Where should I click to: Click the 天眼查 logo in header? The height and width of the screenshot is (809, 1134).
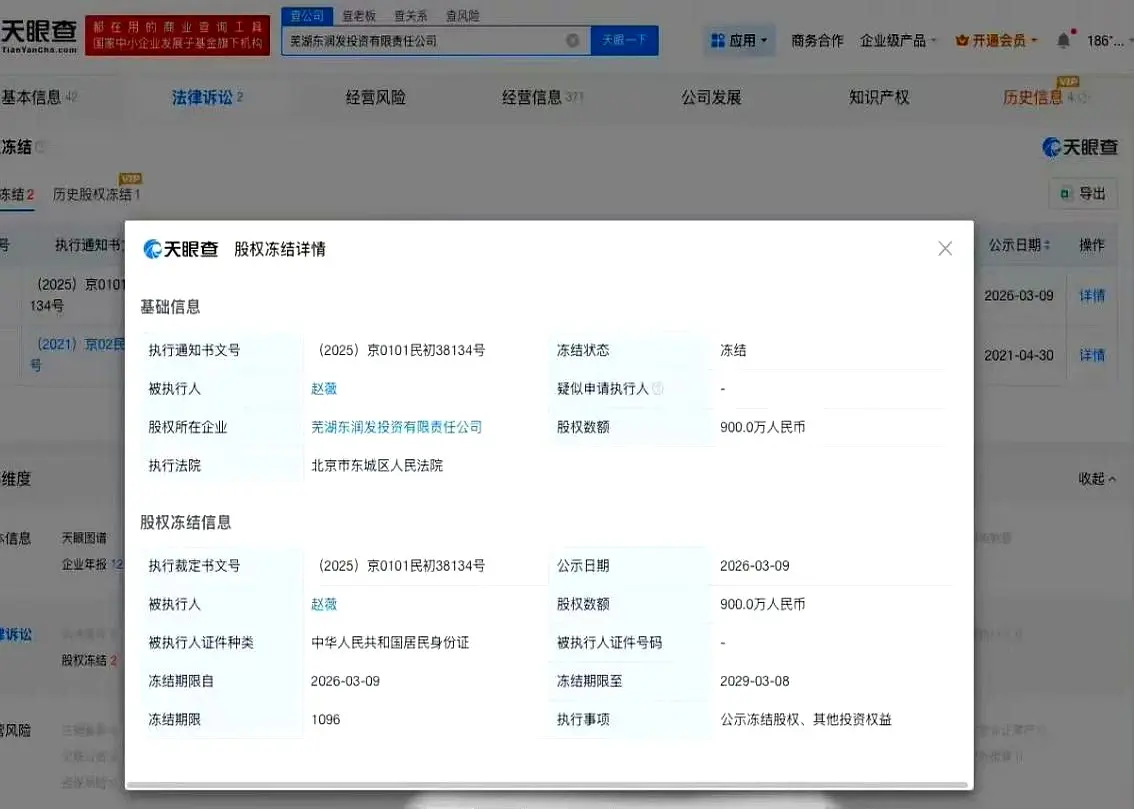pos(39,35)
